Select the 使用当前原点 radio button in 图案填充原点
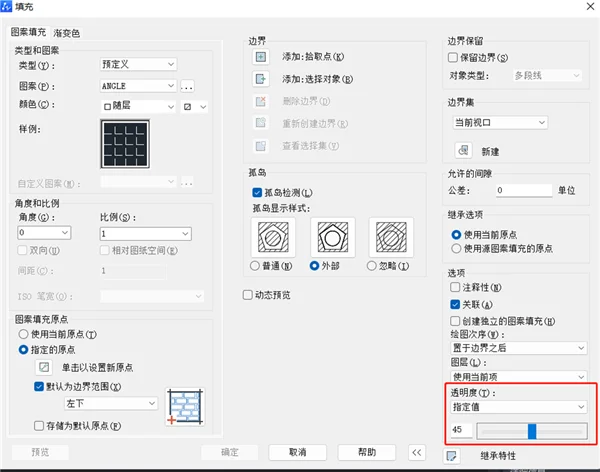 point(23,334)
